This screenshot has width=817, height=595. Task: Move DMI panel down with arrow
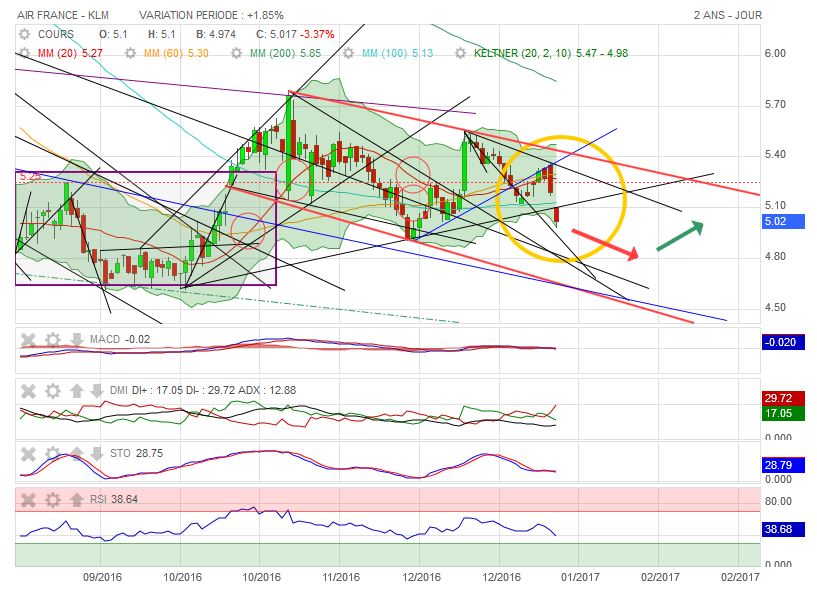pyautogui.click(x=96, y=391)
